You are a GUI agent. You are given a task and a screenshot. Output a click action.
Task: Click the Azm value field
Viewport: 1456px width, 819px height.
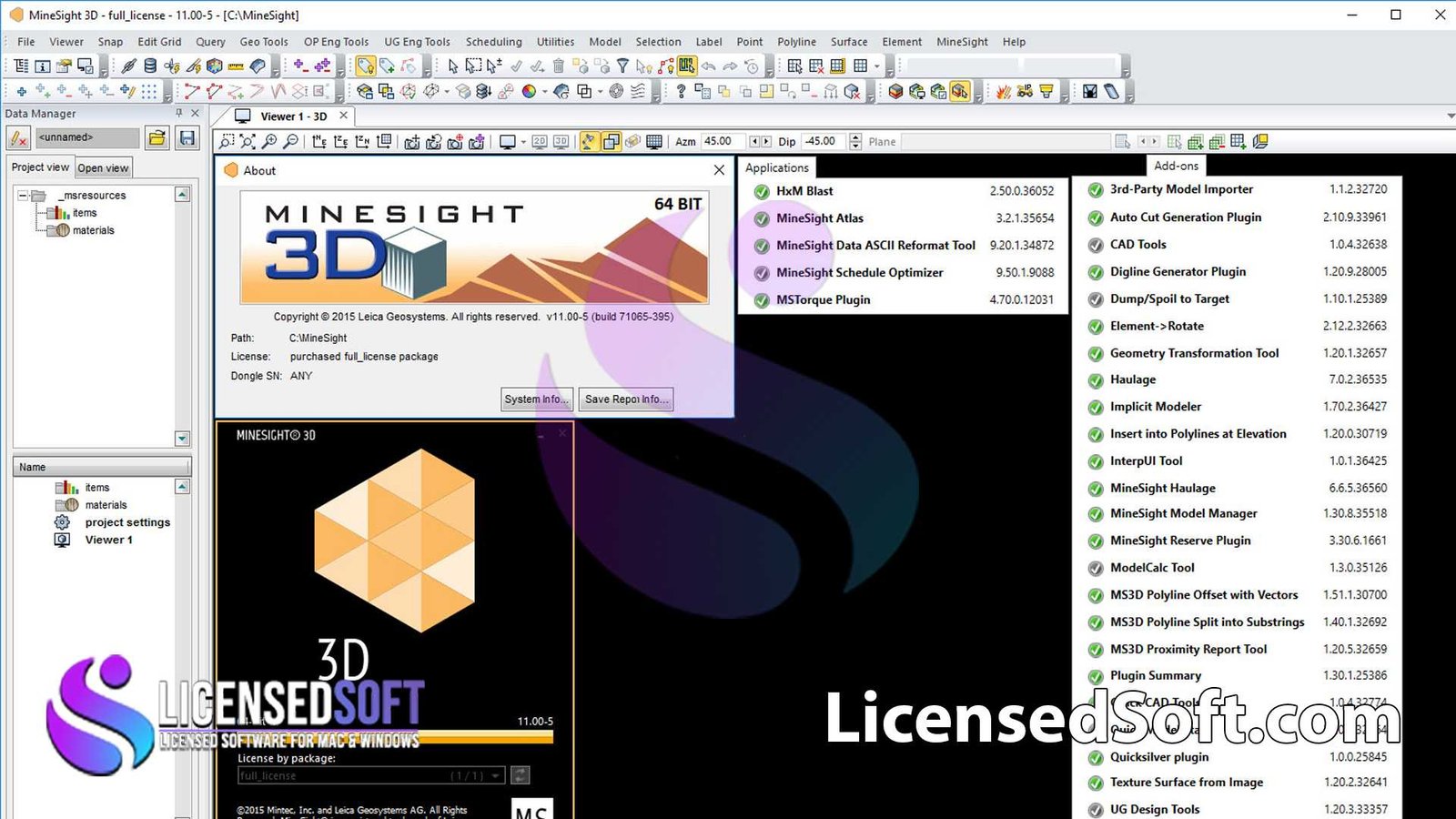(x=723, y=141)
